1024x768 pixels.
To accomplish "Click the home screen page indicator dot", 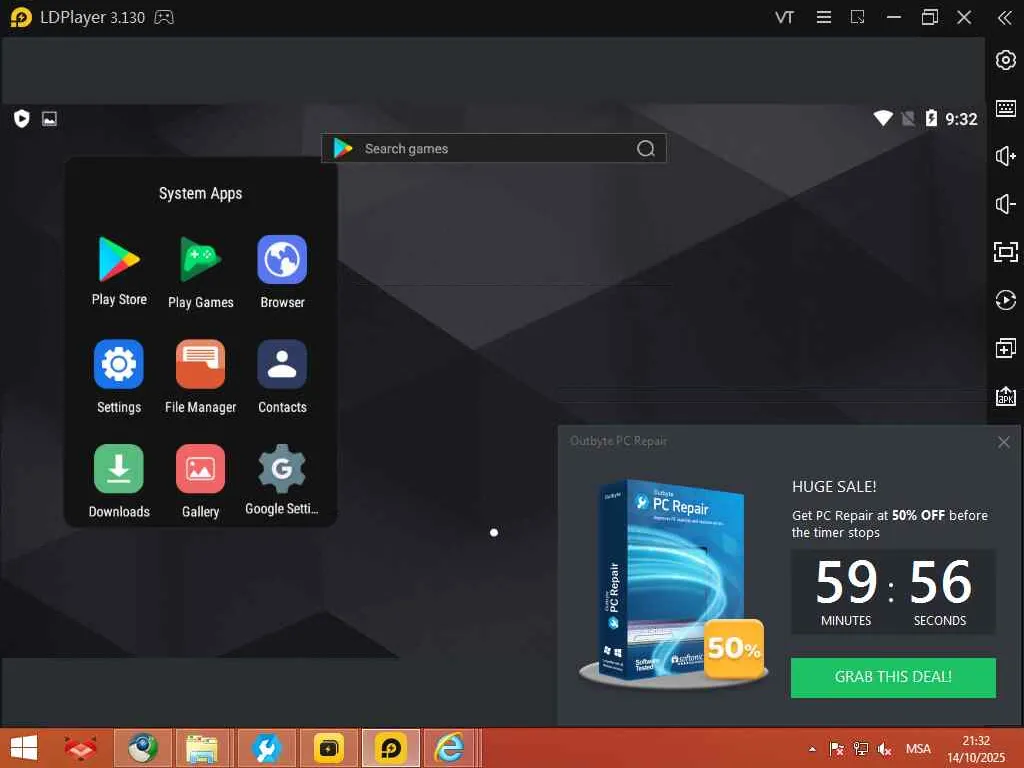I will point(494,533).
